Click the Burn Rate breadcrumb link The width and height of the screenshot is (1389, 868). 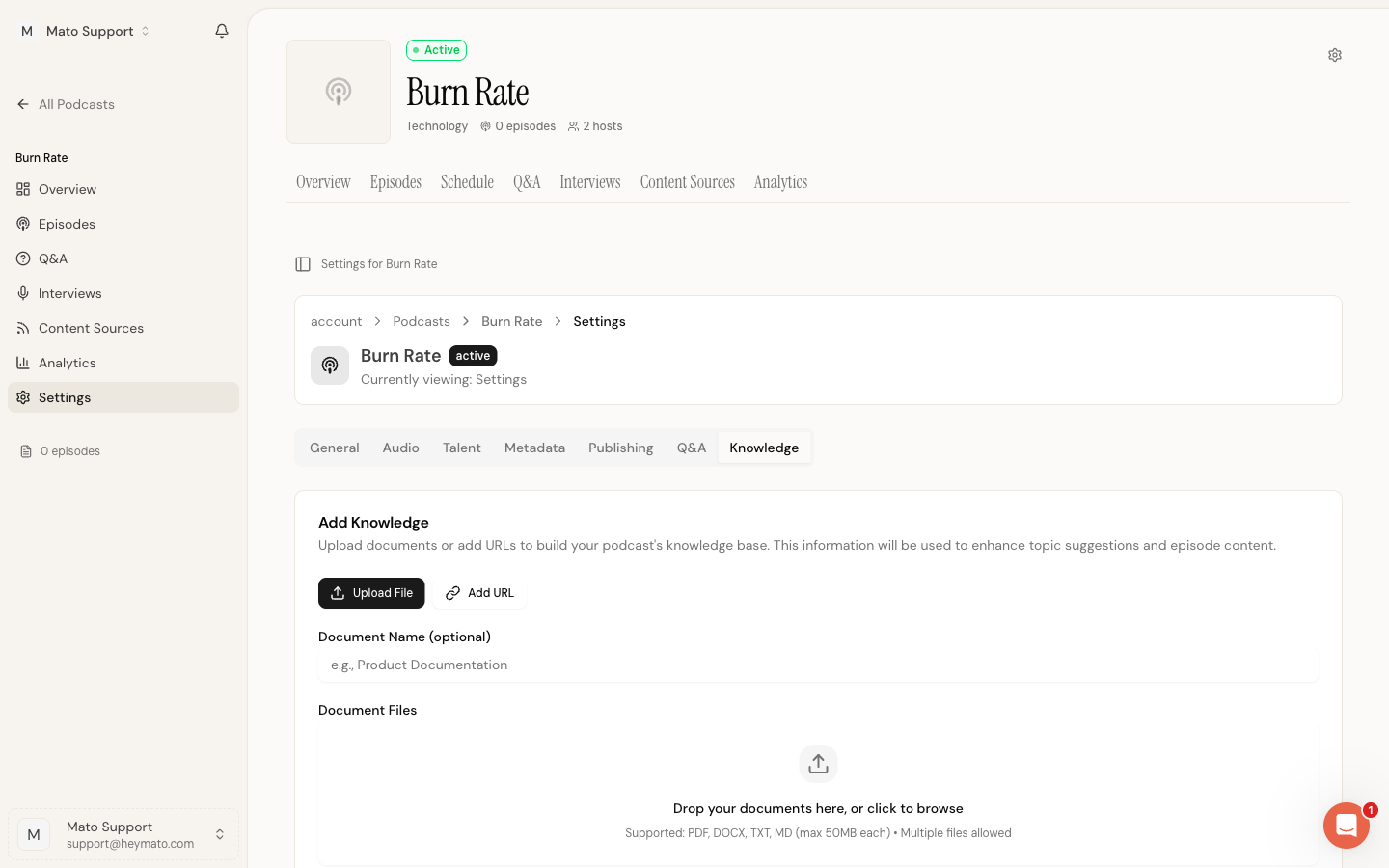[x=512, y=321]
